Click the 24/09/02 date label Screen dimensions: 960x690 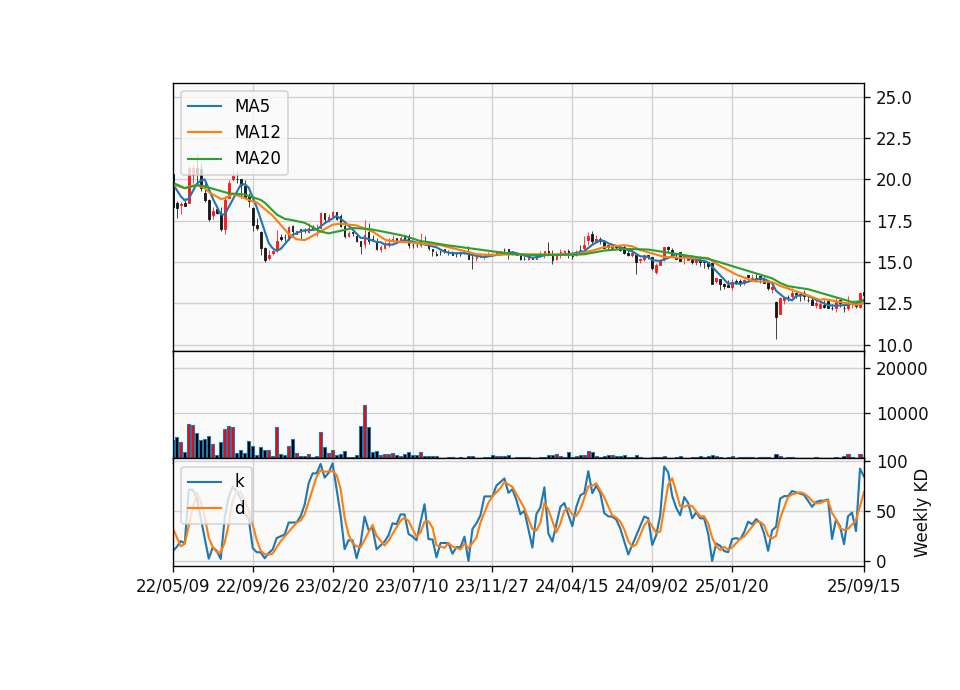tap(651, 586)
